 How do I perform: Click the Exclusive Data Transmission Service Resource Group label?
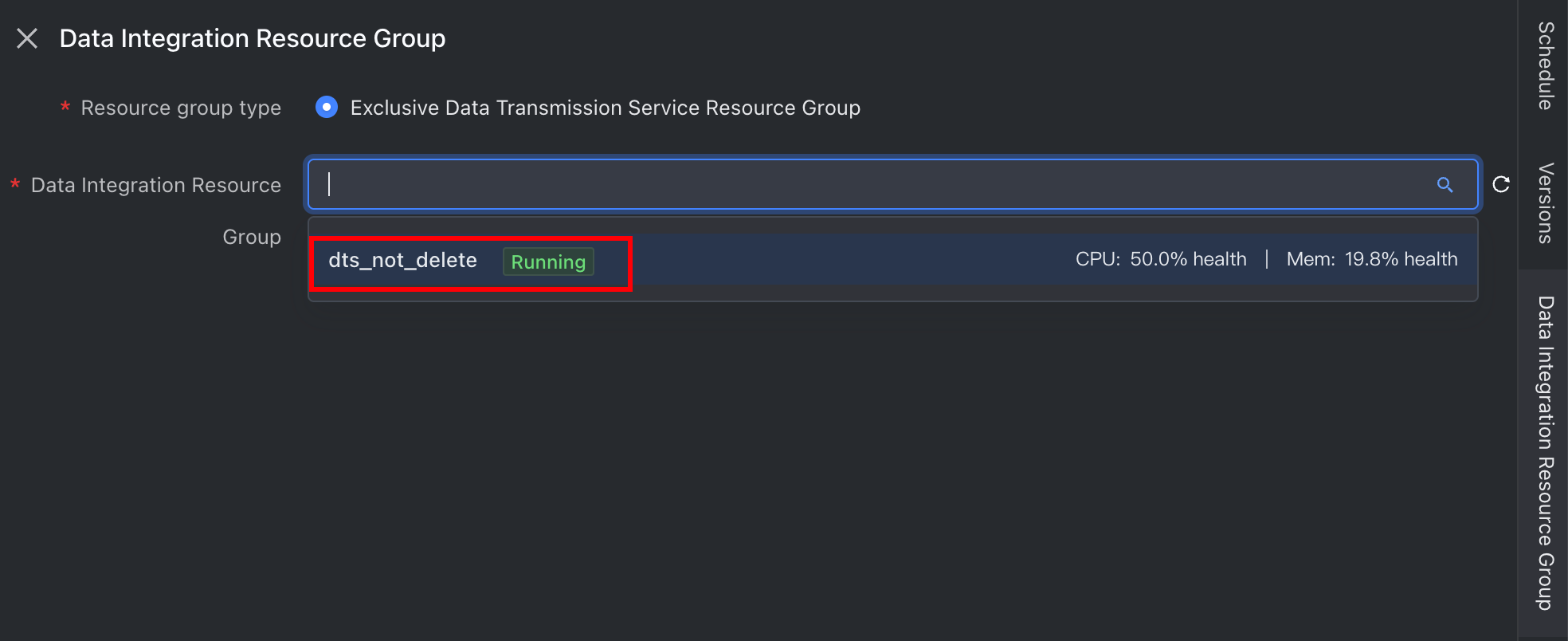point(606,108)
